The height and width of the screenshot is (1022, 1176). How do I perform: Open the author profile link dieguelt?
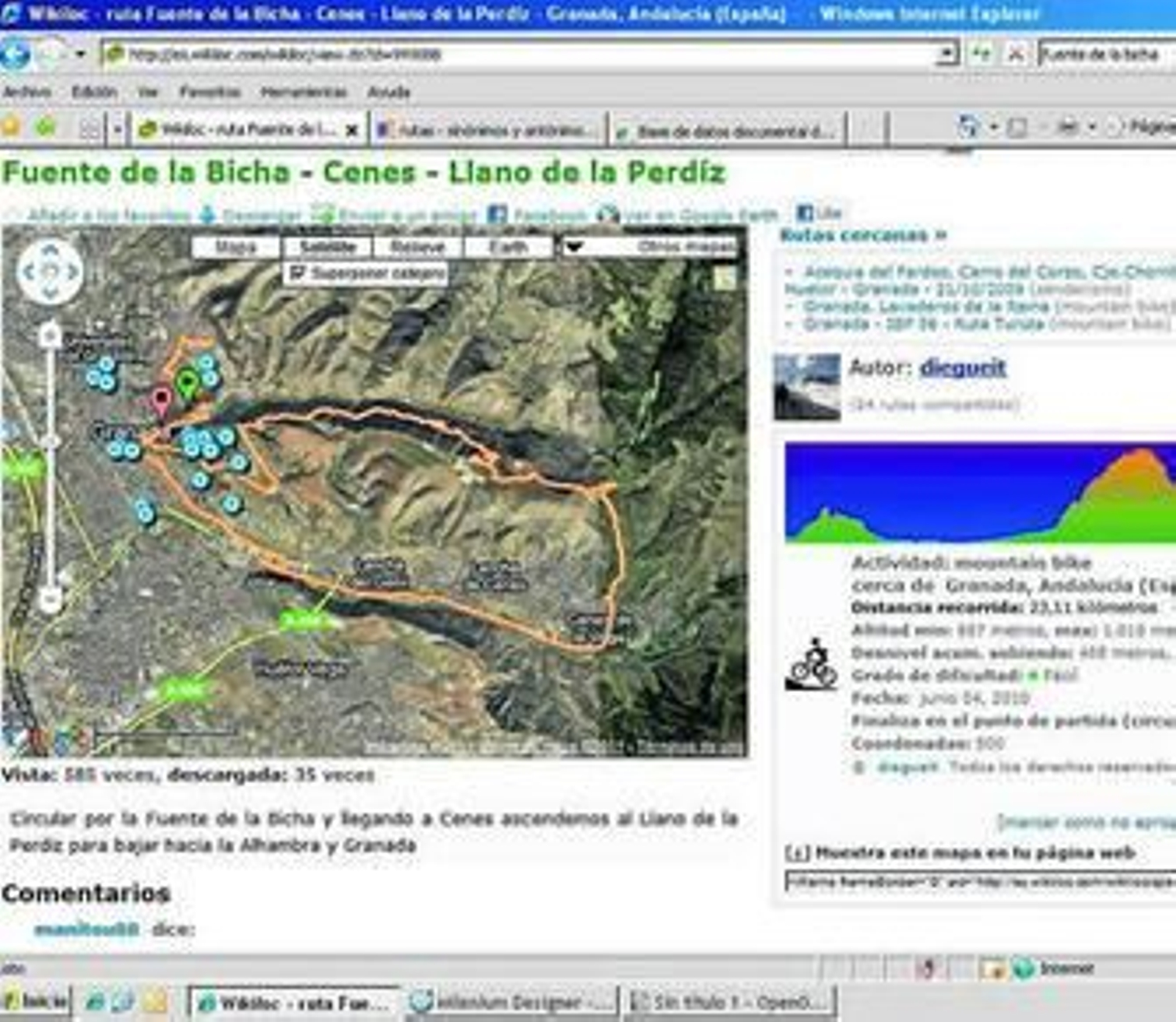962,368
